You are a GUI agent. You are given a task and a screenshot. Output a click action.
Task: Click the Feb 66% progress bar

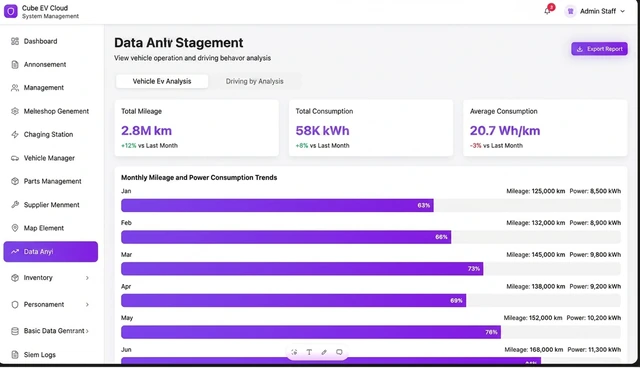point(371,237)
